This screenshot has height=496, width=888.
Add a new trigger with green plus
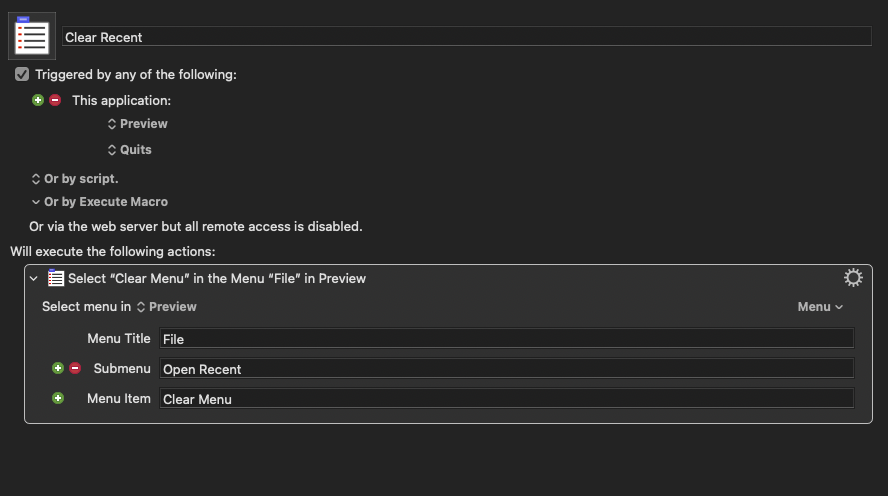pyautogui.click(x=38, y=100)
